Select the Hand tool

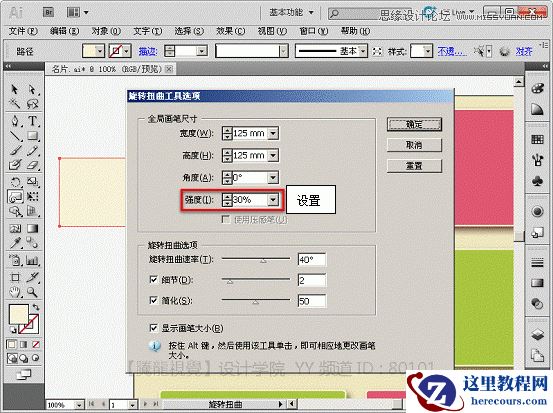14,292
